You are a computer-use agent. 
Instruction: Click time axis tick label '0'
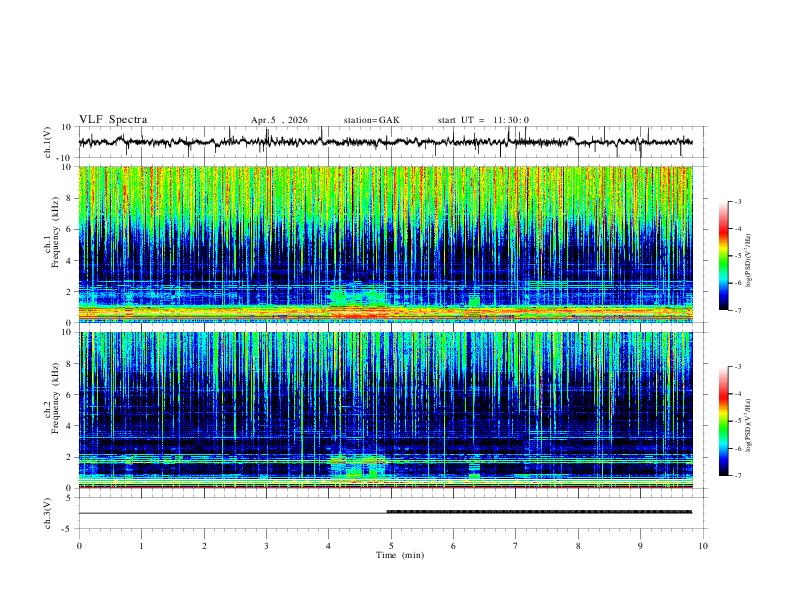coord(79,546)
